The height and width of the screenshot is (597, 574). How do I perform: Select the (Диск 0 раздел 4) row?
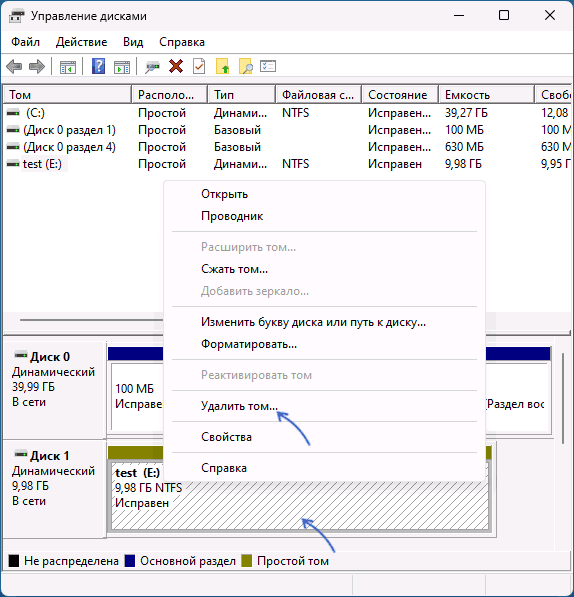[287, 147]
